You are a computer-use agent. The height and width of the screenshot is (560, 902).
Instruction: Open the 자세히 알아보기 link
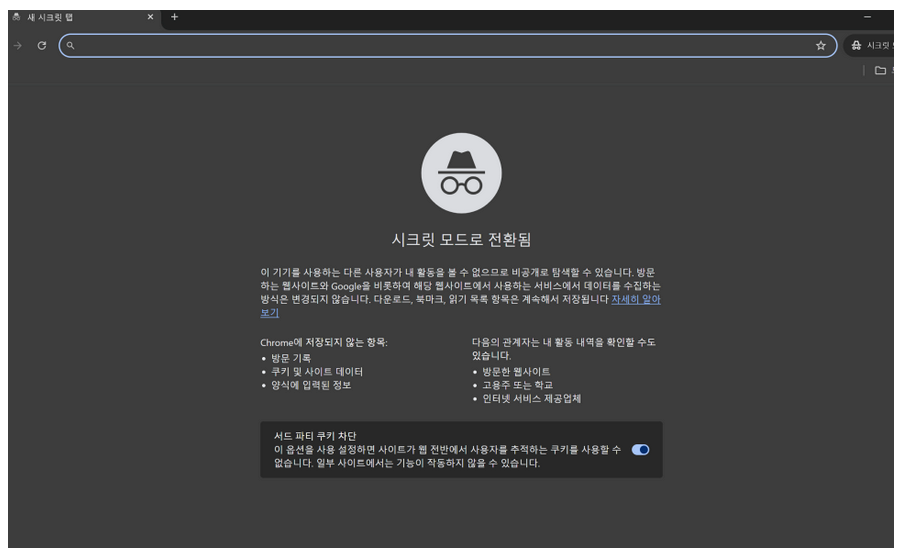(x=636, y=299)
